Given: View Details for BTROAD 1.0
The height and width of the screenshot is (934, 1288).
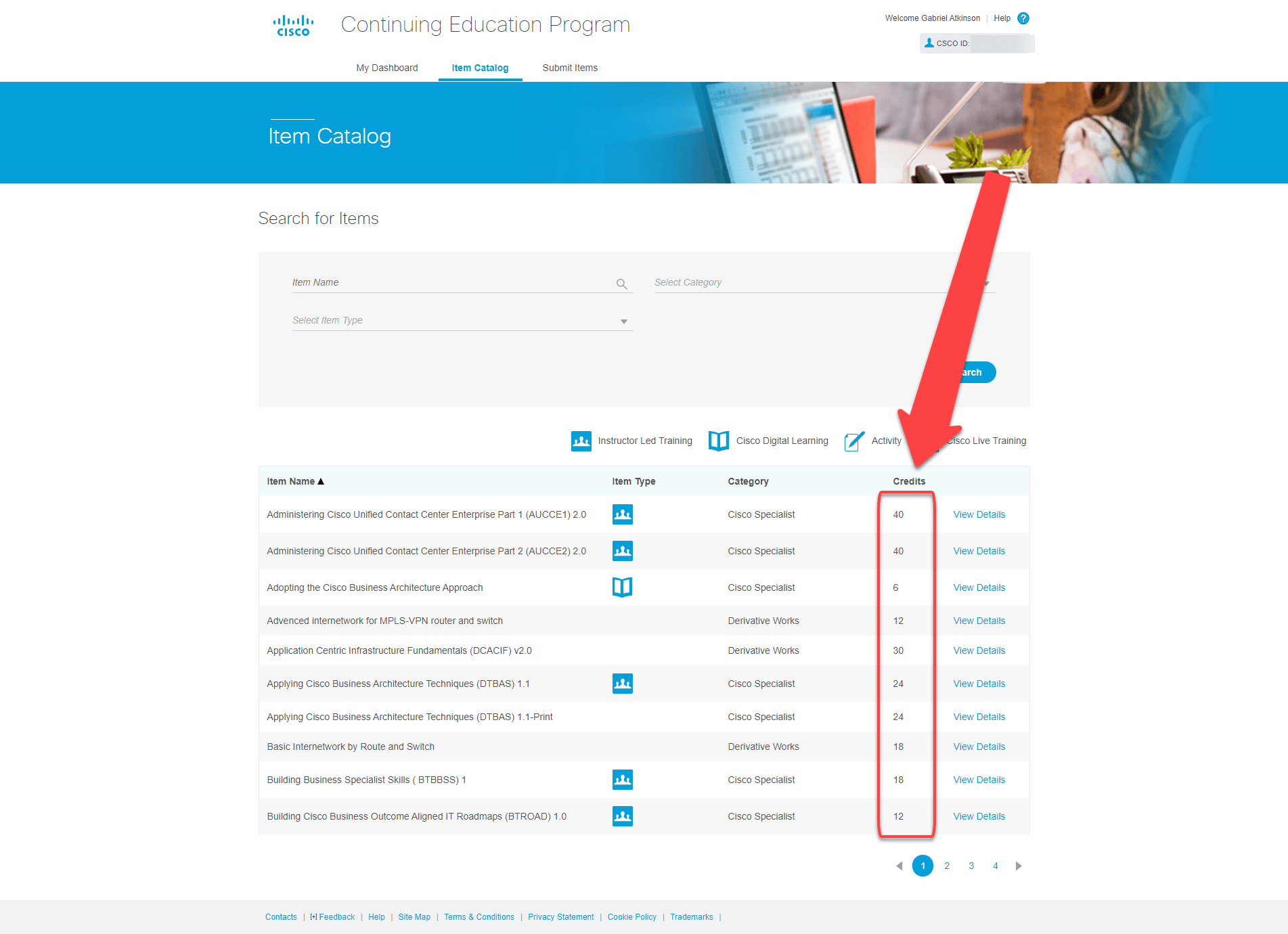Looking at the screenshot, I should (979, 816).
